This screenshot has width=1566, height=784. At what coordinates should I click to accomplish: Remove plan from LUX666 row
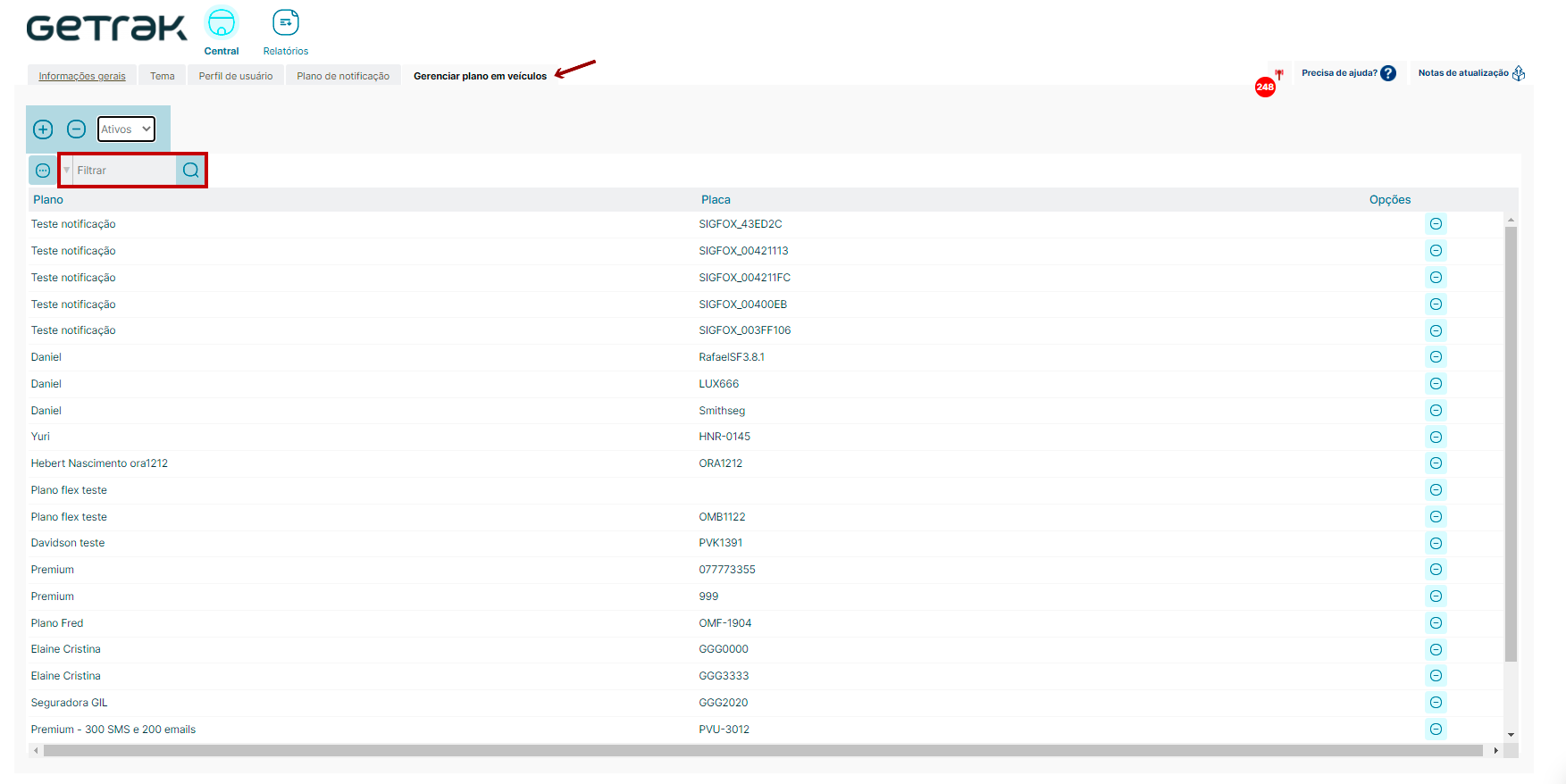[1436, 384]
